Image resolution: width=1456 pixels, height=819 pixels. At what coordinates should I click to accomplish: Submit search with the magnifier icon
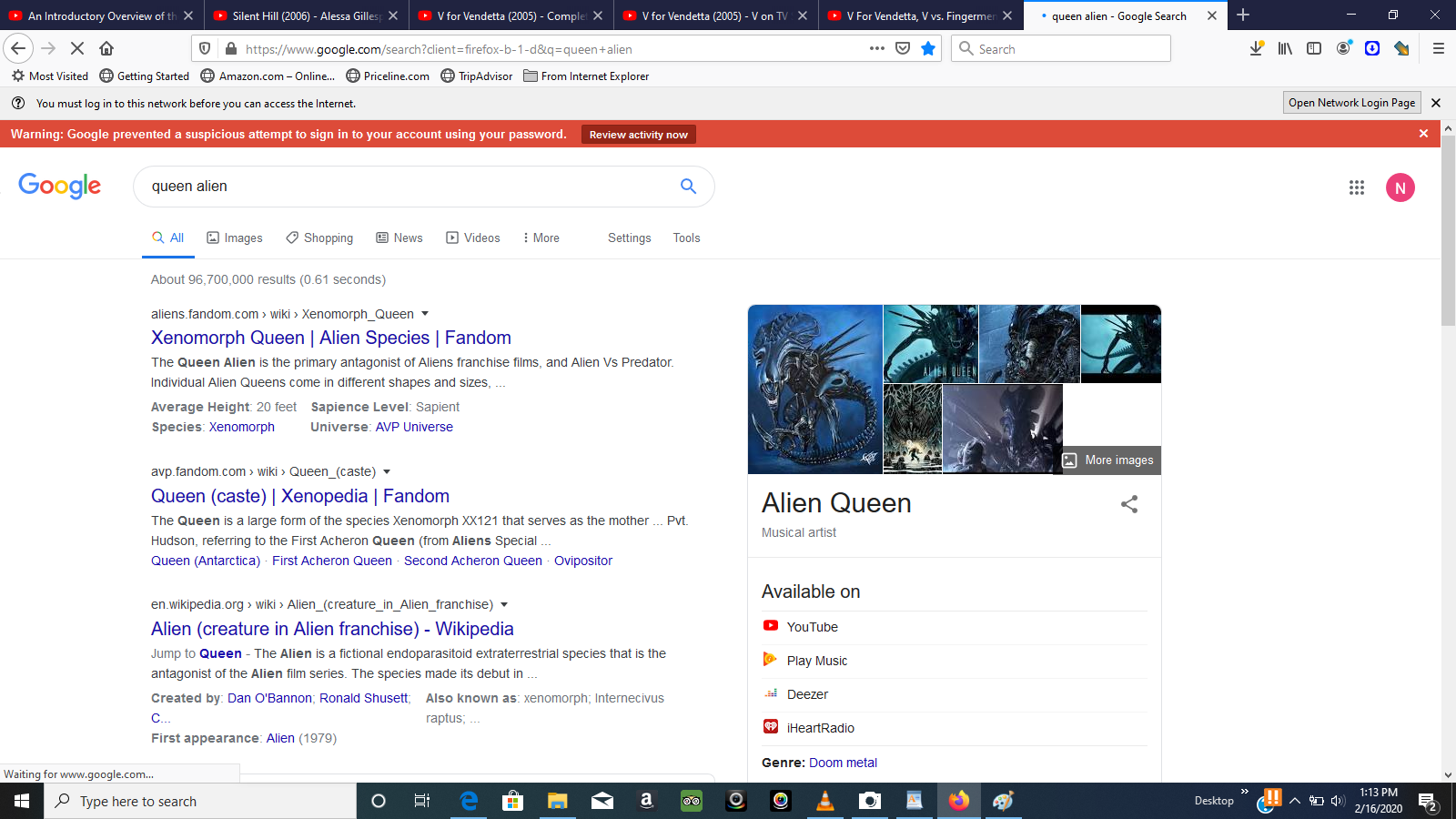tap(689, 187)
